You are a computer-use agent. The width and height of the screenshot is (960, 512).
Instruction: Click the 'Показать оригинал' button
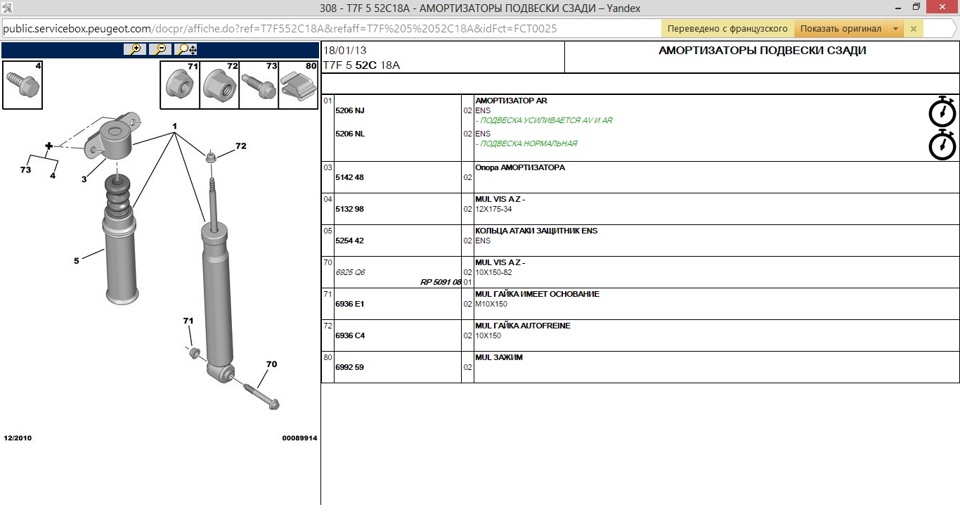point(841,29)
